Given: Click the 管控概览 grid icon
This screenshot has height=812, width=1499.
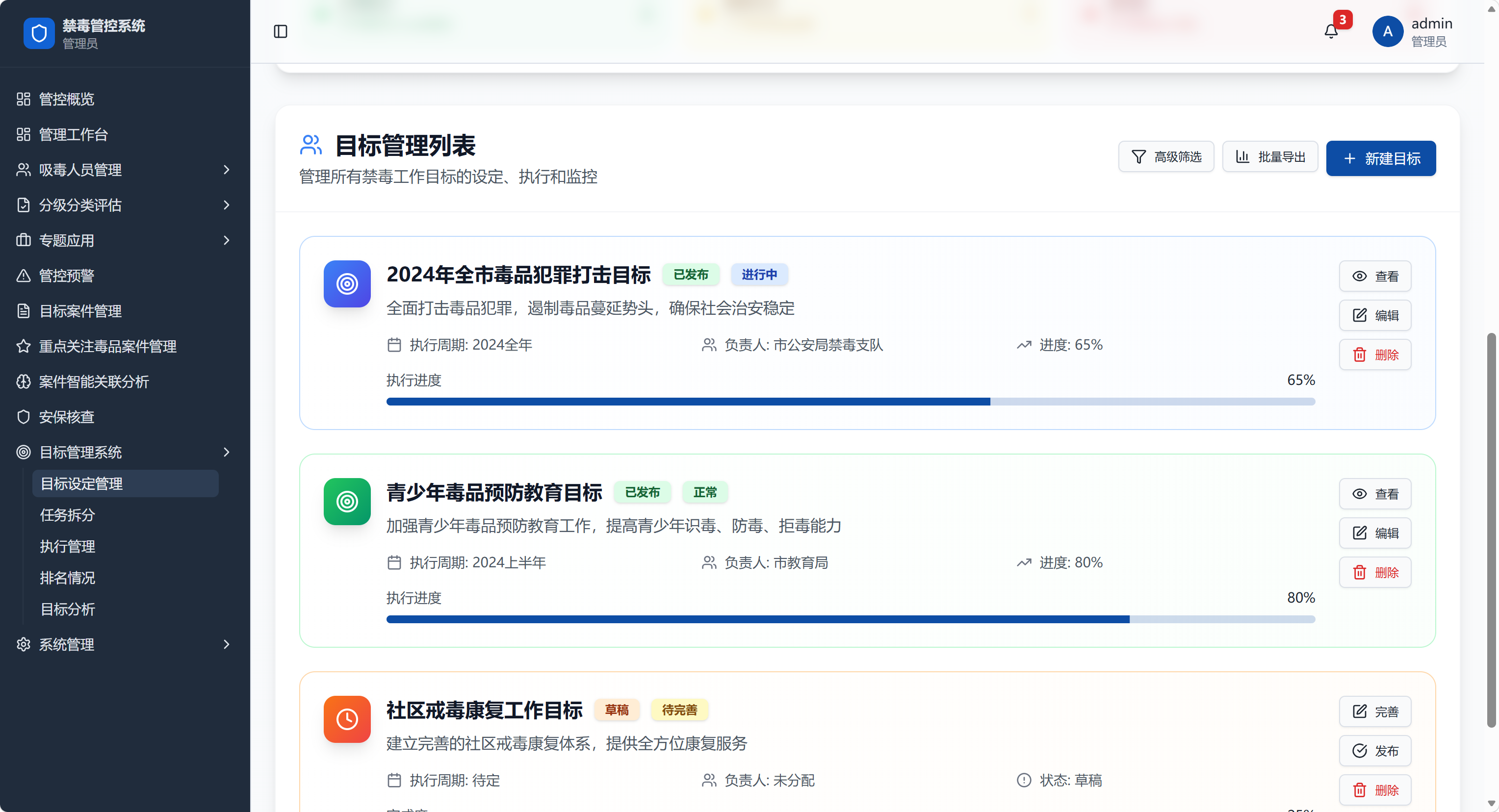Looking at the screenshot, I should pyautogui.click(x=23, y=99).
